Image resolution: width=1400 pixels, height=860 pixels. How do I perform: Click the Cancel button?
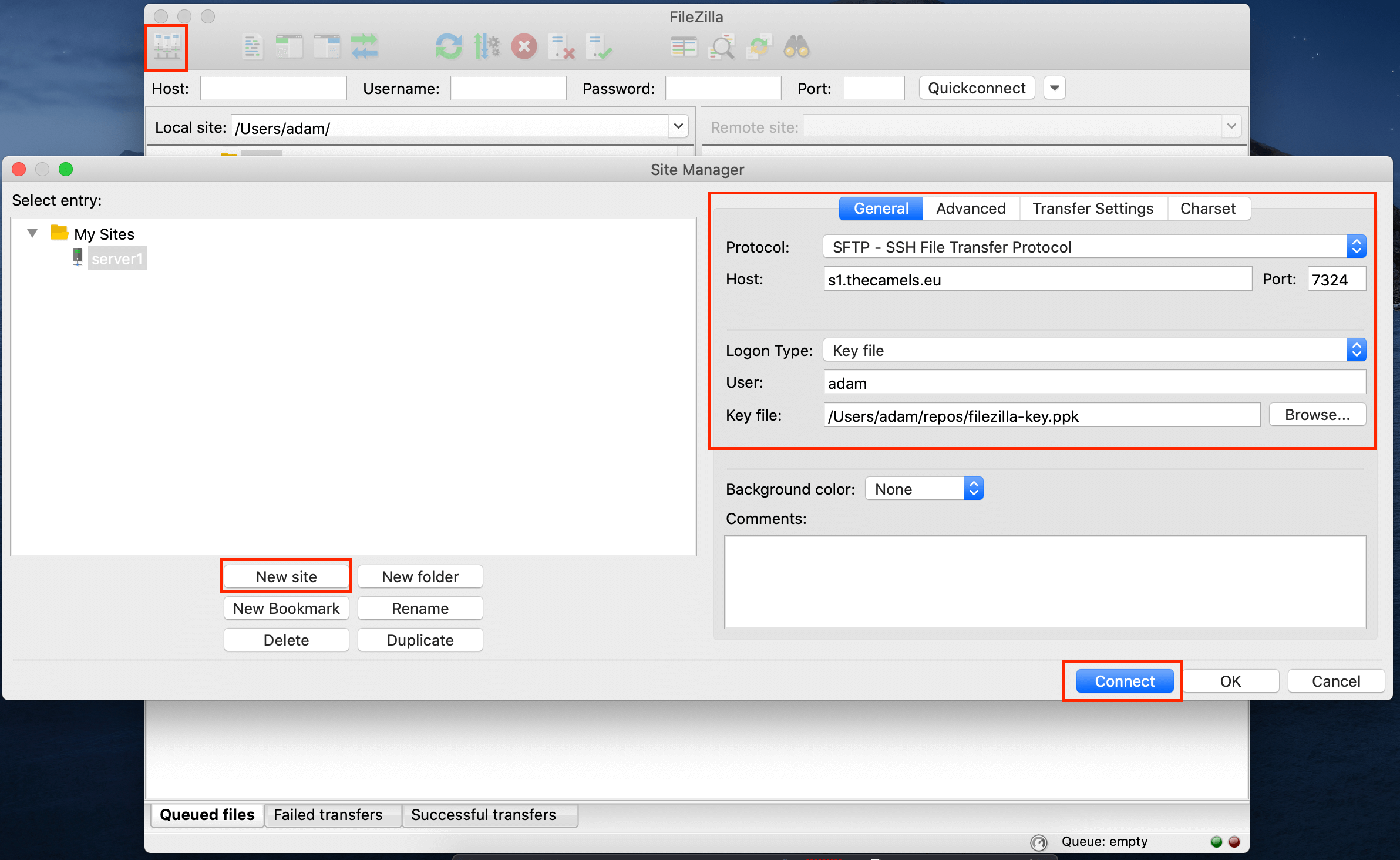[1336, 681]
